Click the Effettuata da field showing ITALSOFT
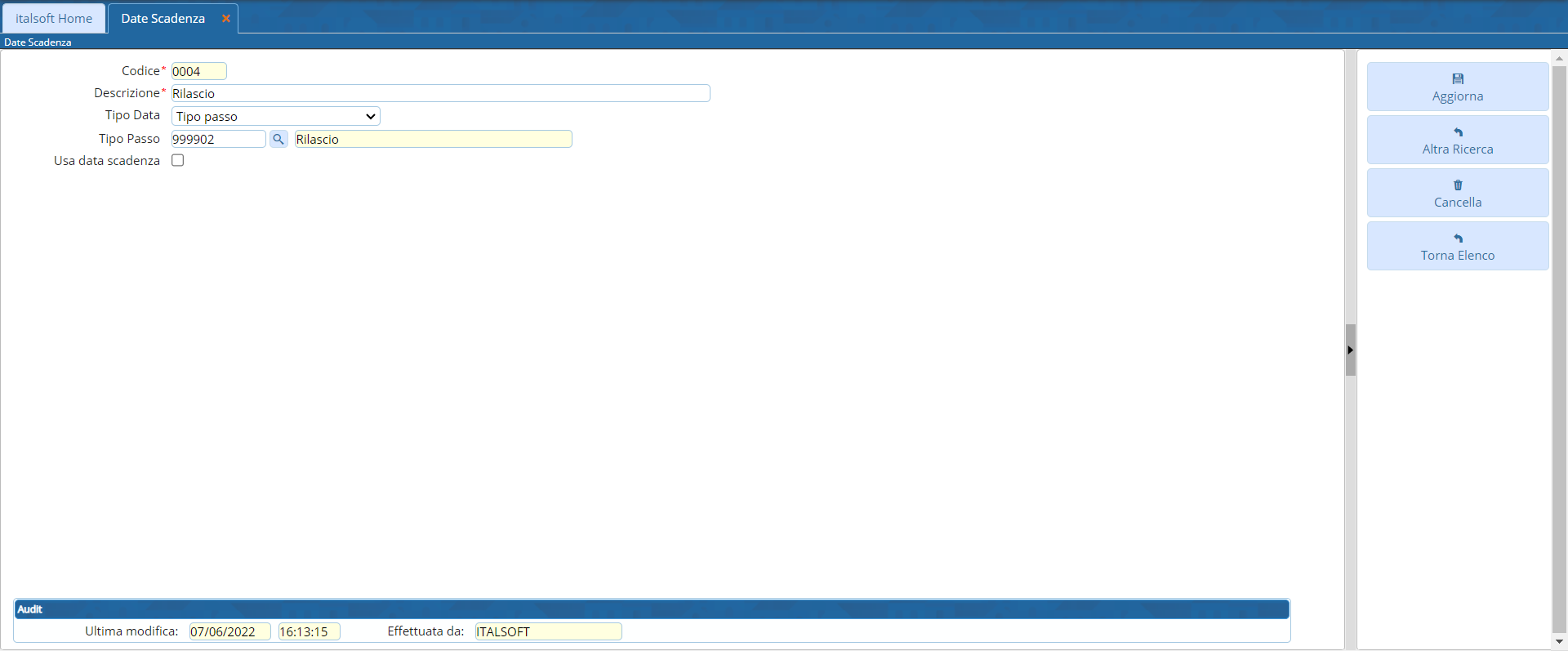Screen dimensions: 1568x651 click(548, 631)
